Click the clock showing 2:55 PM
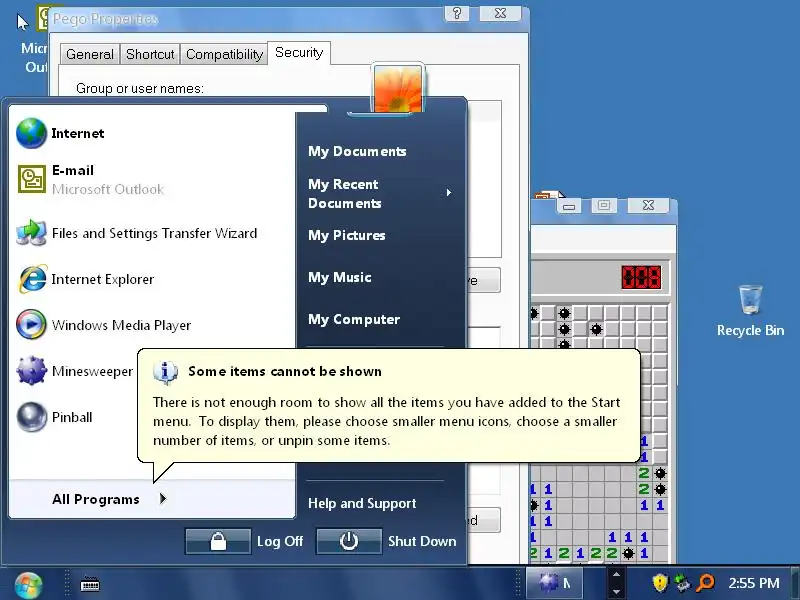This screenshot has width=800, height=600. point(754,583)
